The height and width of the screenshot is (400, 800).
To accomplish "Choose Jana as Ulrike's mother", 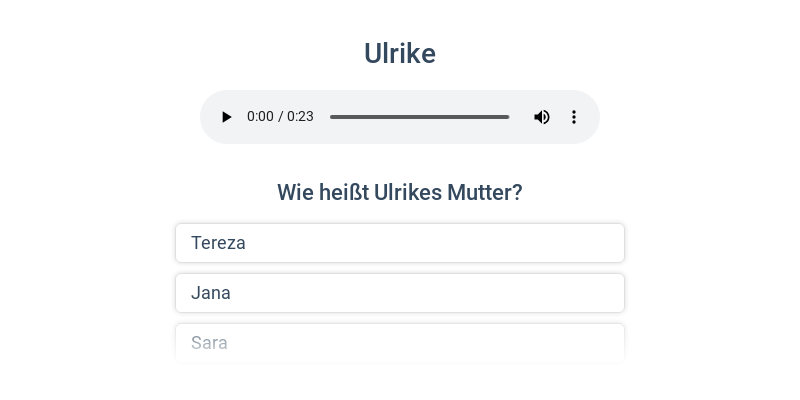I will coord(400,293).
